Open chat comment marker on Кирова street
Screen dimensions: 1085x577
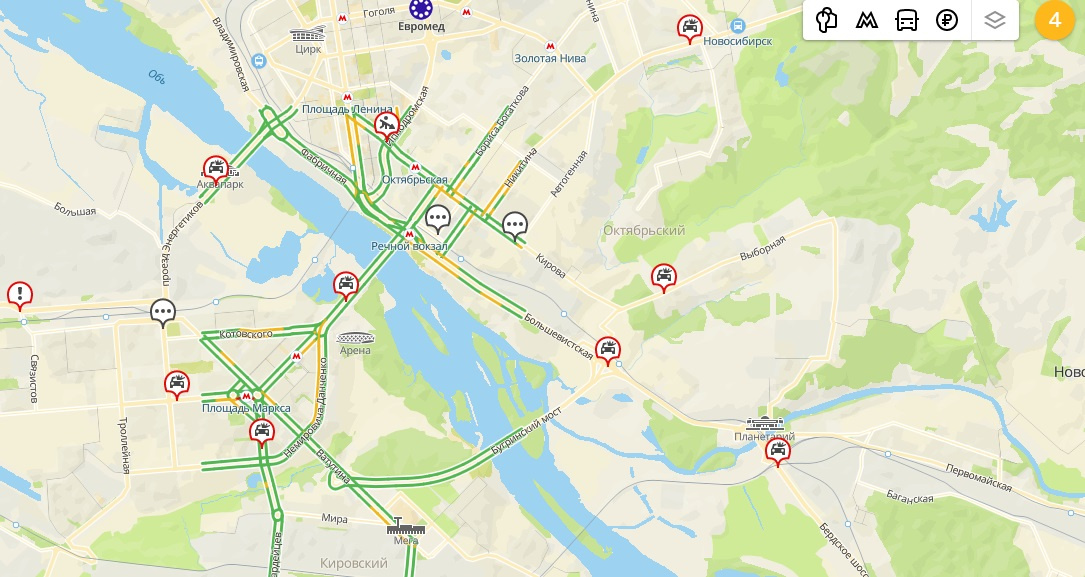click(x=515, y=226)
